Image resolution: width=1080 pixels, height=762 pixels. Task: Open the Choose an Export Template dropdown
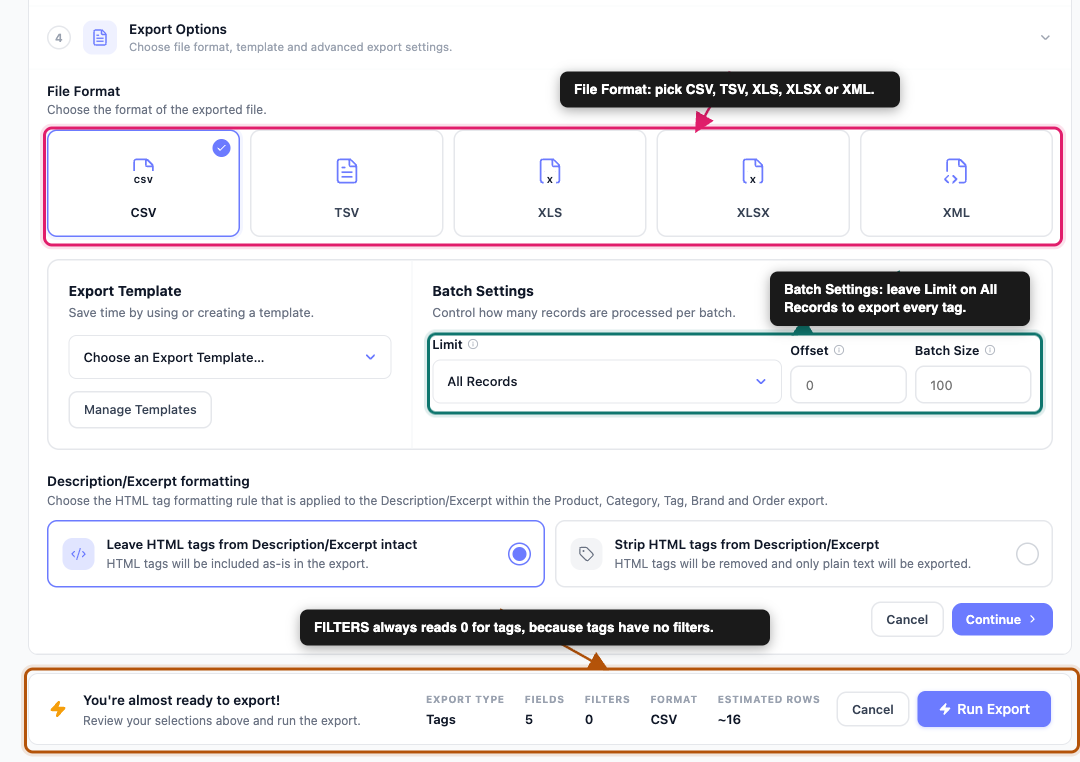tap(230, 357)
